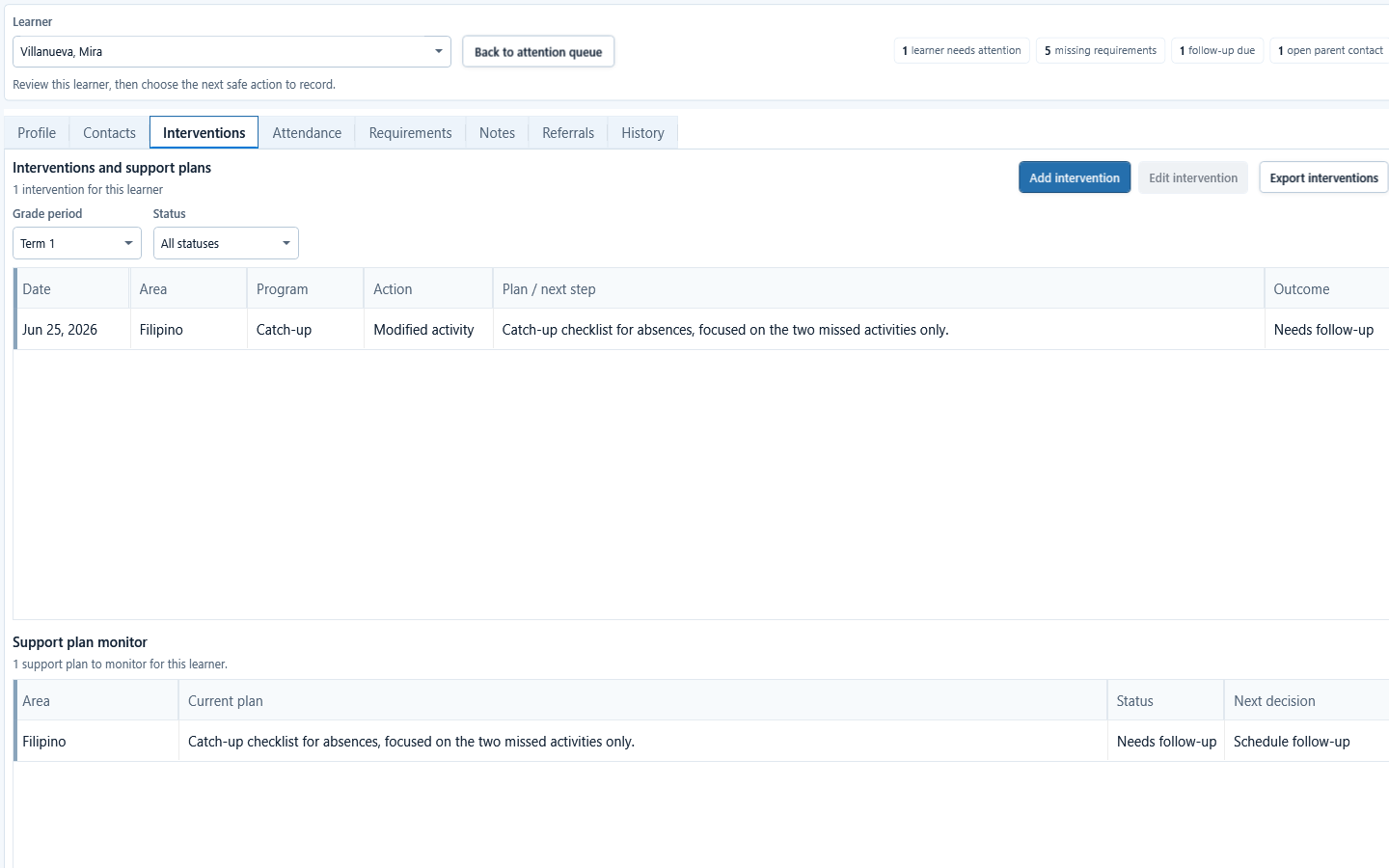Click the Catch-up program cell
The height and width of the screenshot is (868, 1389).
pos(306,330)
